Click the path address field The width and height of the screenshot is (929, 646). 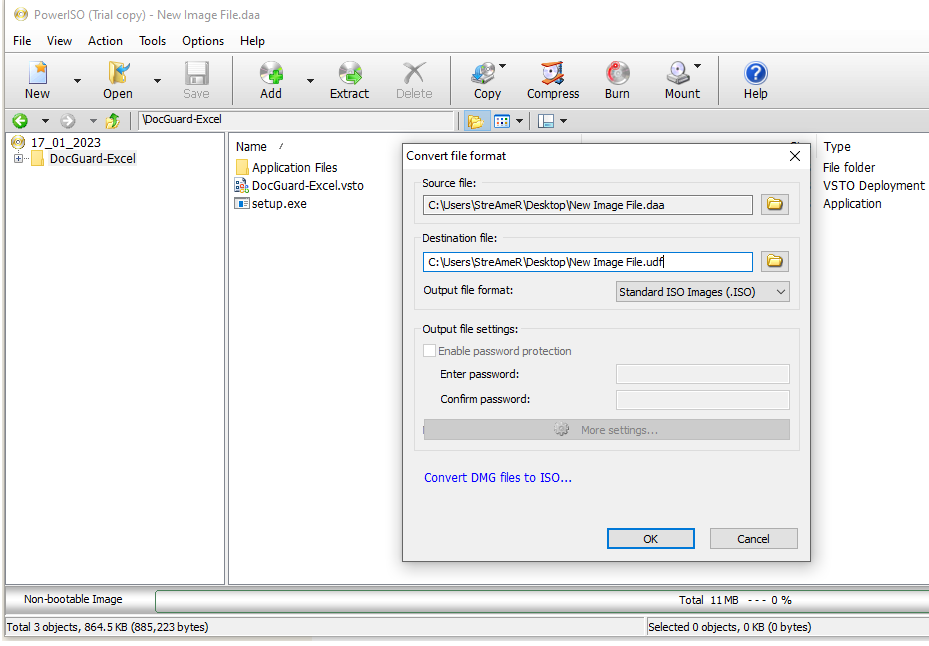[296, 120]
